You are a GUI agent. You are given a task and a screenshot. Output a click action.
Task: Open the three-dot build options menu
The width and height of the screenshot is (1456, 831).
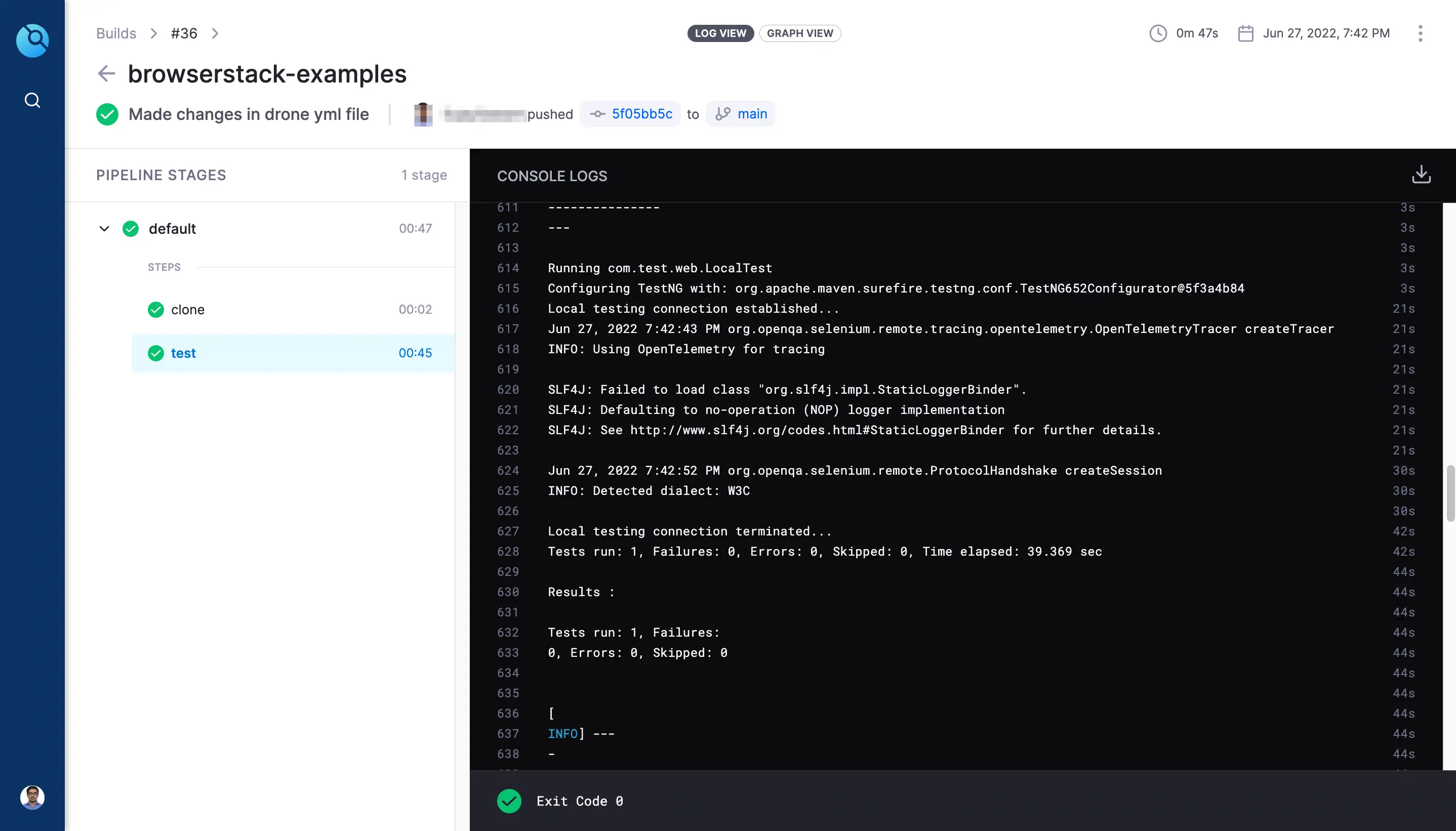(x=1420, y=33)
